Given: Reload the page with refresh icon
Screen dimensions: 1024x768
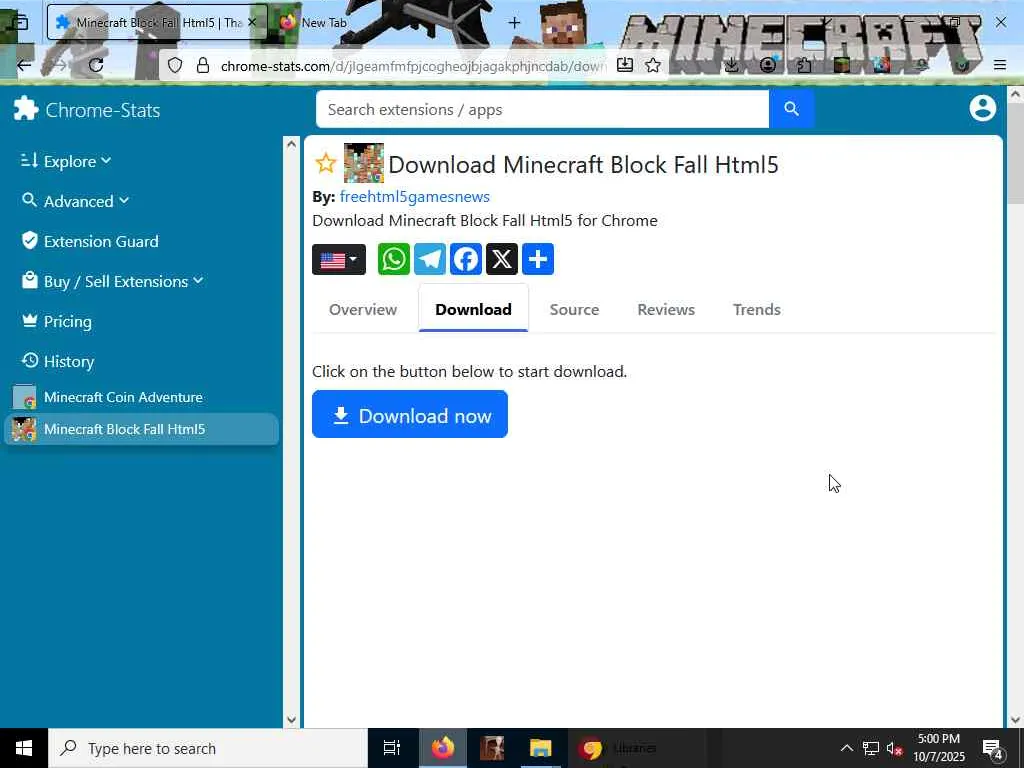Looking at the screenshot, I should (x=96, y=65).
